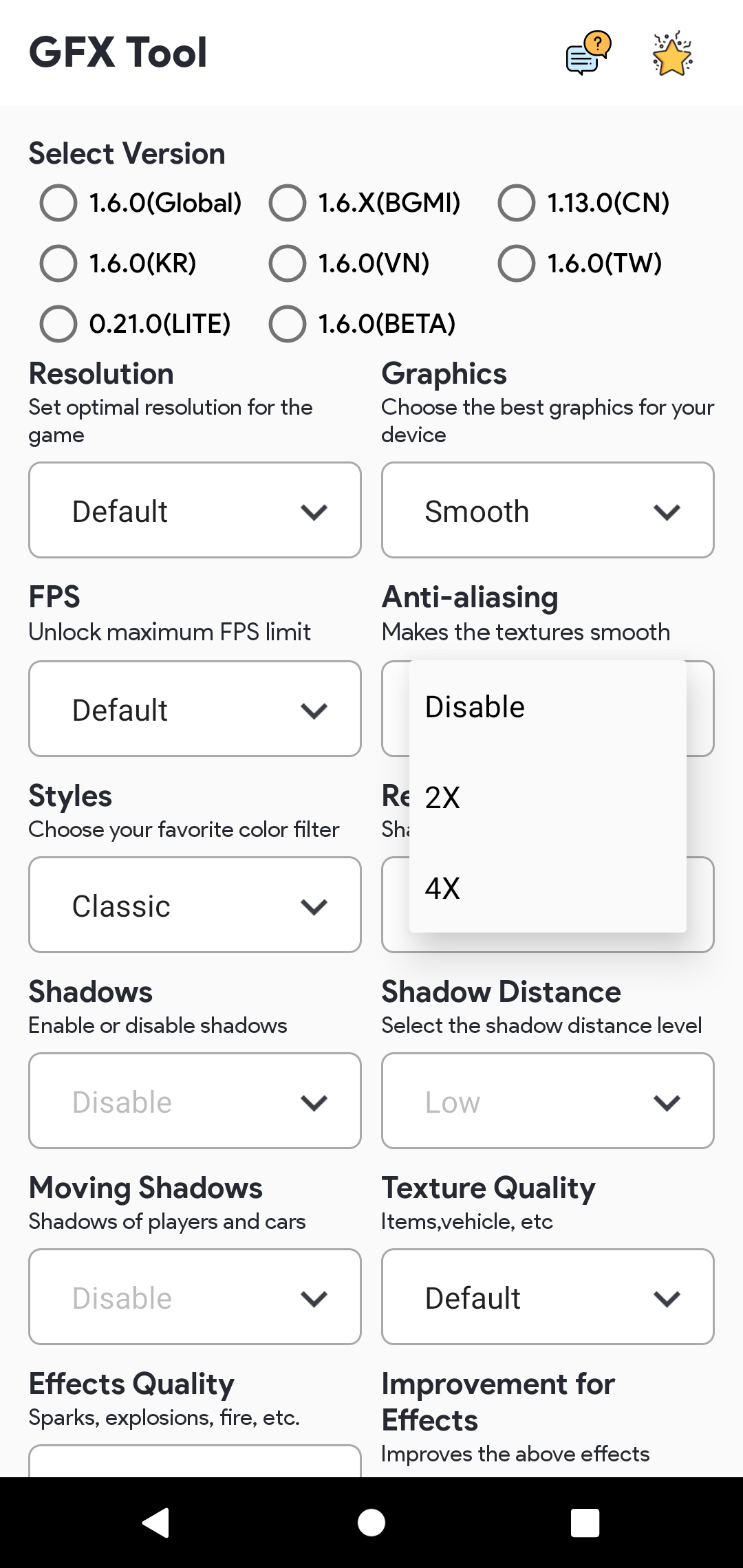Tap the Android home circle button

[371, 1523]
